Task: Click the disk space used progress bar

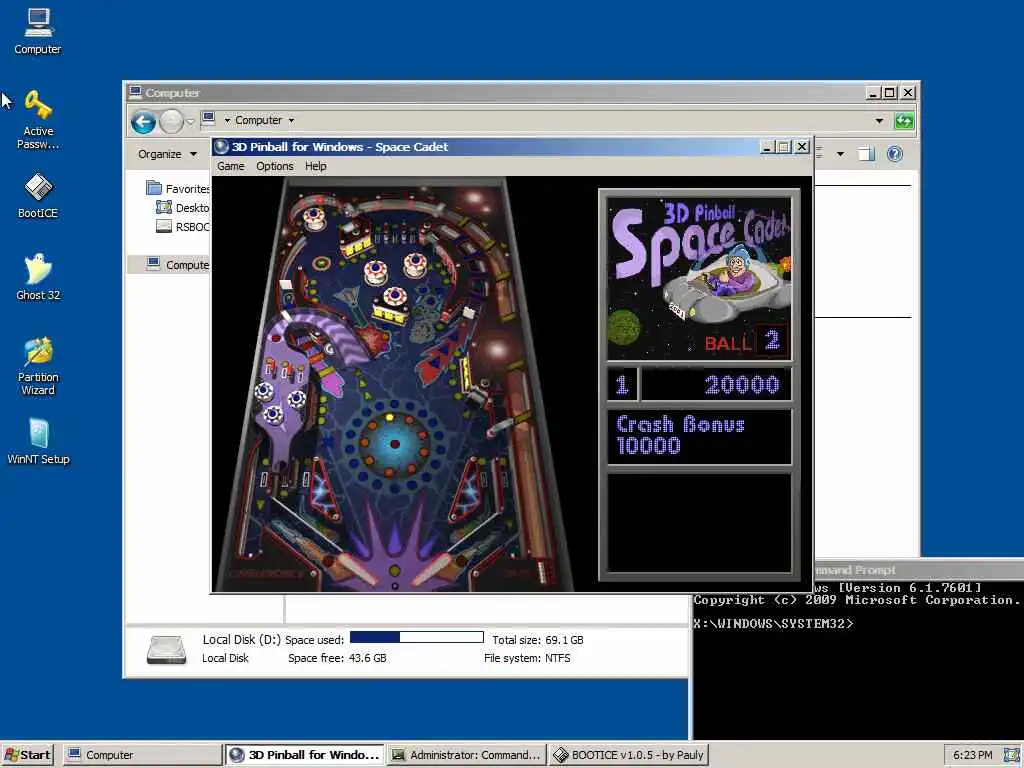Action: [x=417, y=637]
